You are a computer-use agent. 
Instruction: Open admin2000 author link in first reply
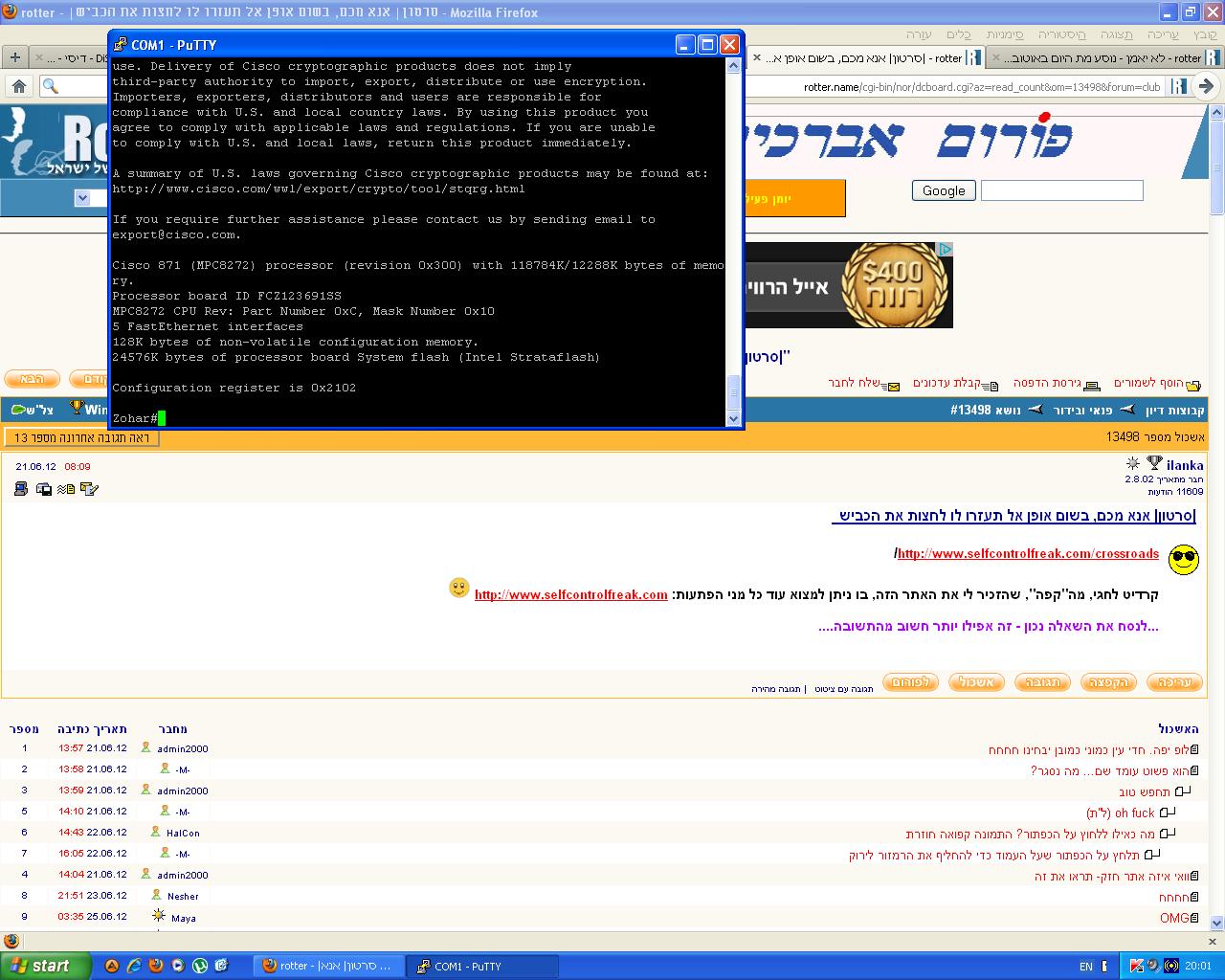(182, 749)
